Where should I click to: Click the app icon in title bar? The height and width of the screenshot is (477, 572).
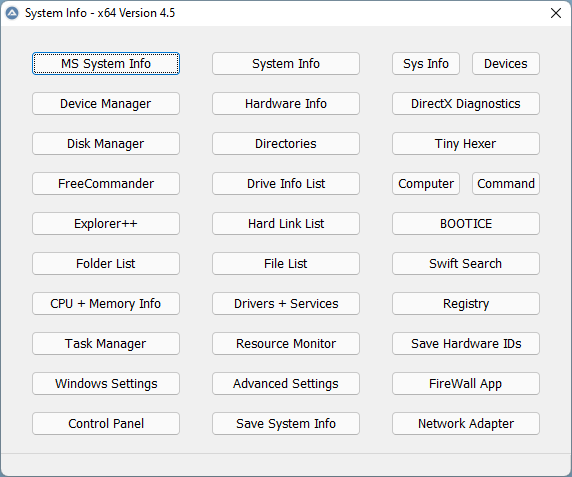pyautogui.click(x=12, y=13)
